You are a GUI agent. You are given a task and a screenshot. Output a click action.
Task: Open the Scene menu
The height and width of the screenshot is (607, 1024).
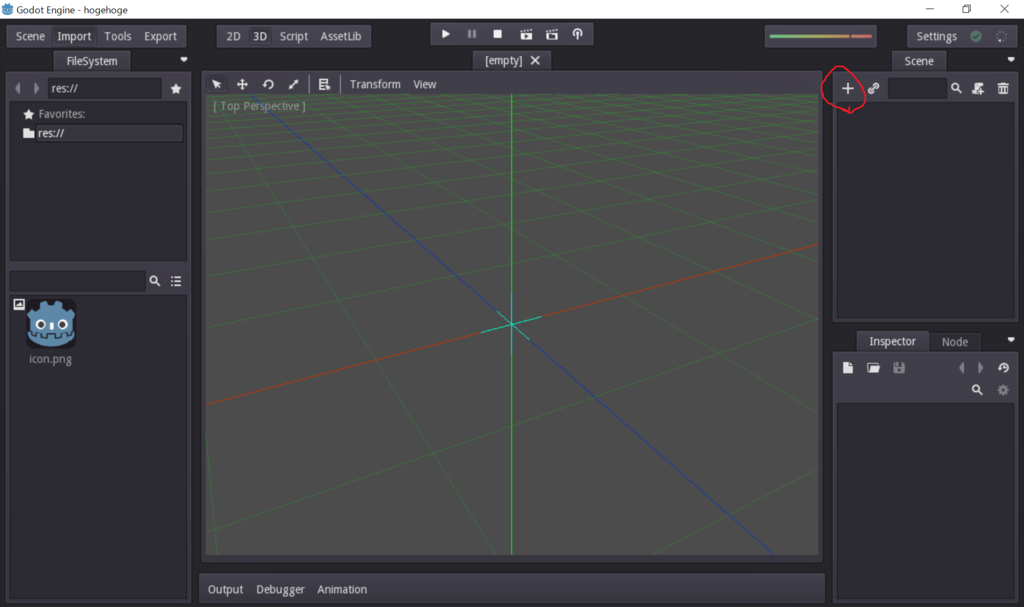30,37
